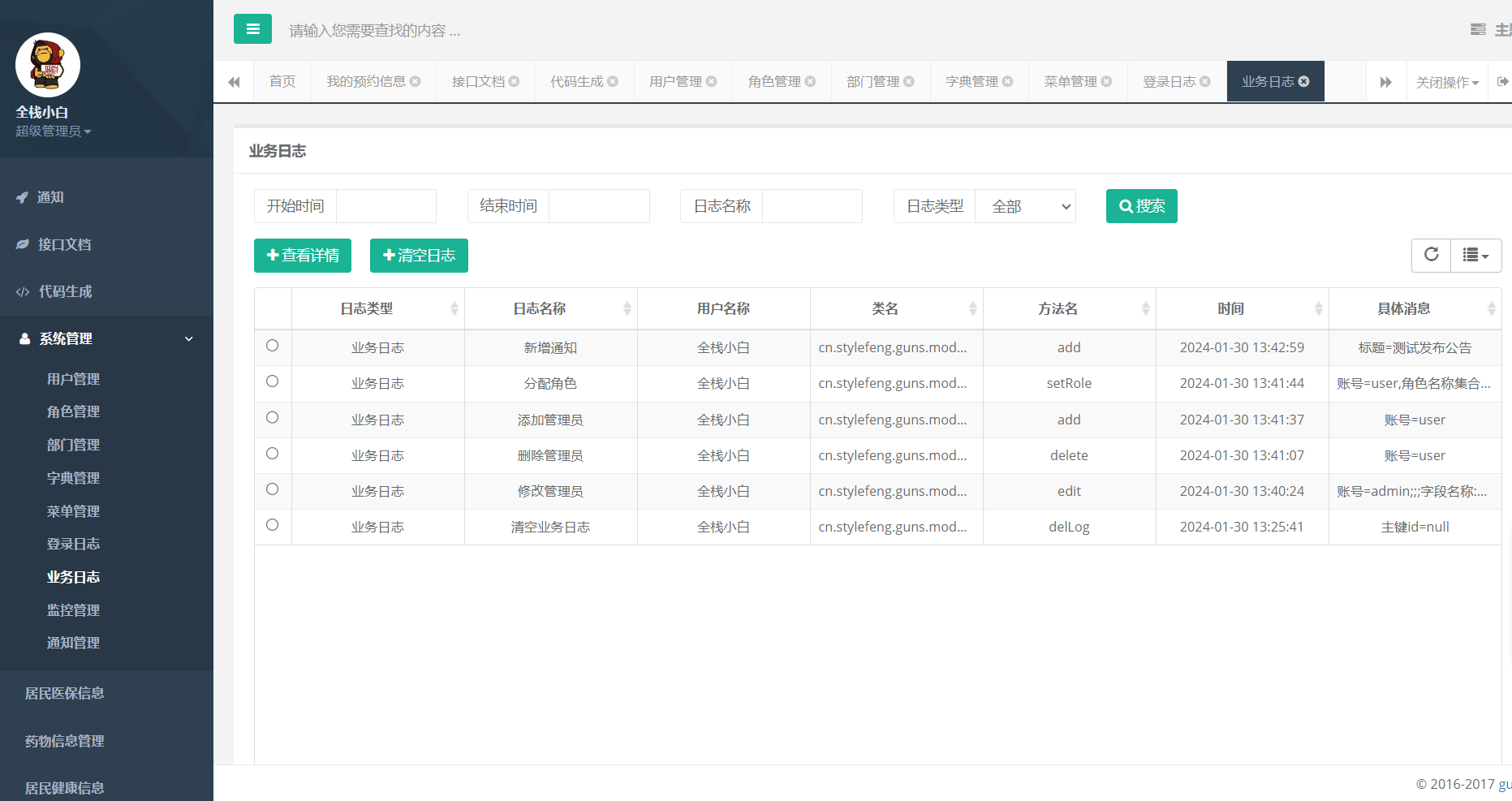Open the 关闭操作 dropdown
The height and width of the screenshot is (801, 1512).
click(x=1447, y=82)
